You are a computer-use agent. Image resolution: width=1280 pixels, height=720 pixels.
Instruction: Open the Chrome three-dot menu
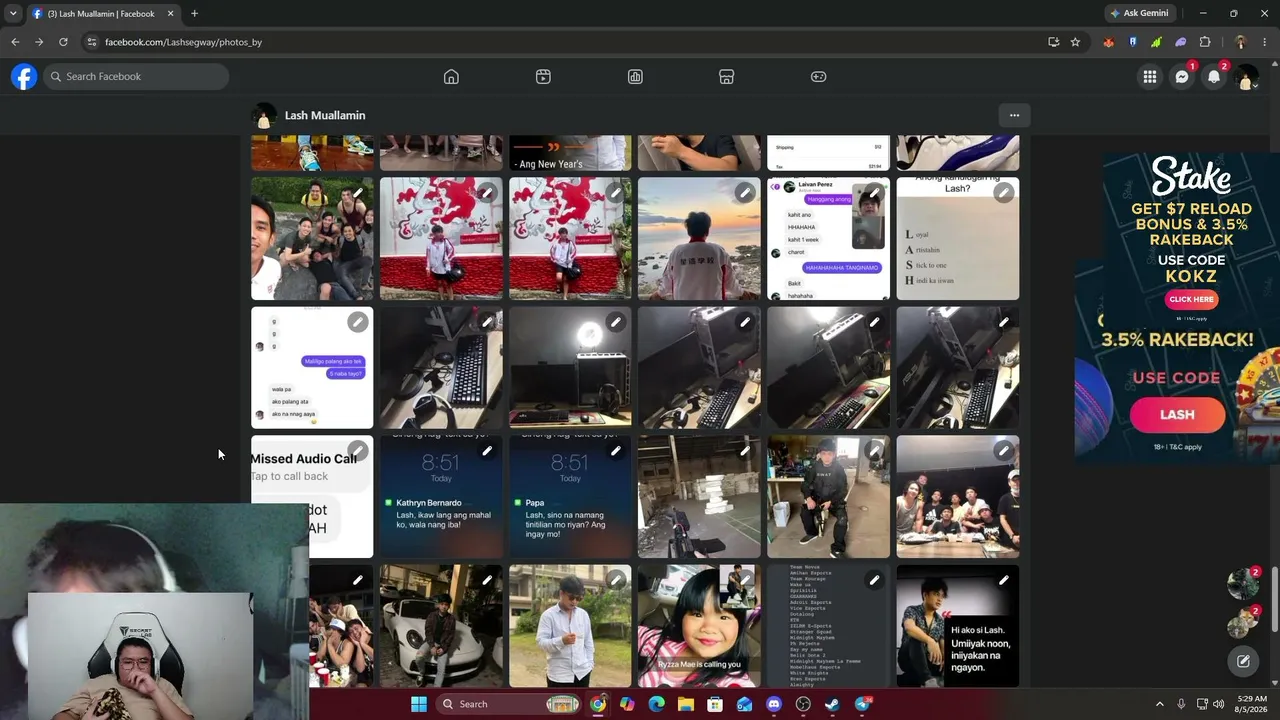click(1265, 42)
